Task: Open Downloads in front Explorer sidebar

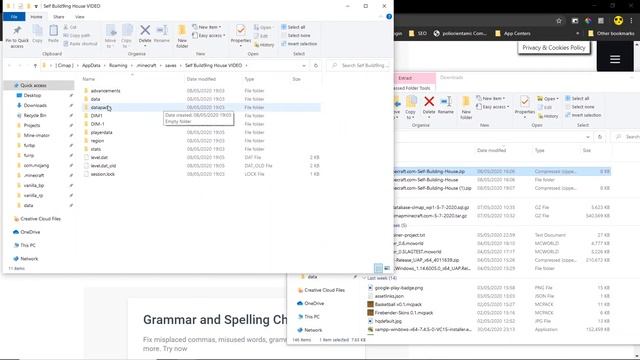Action: tap(35, 105)
